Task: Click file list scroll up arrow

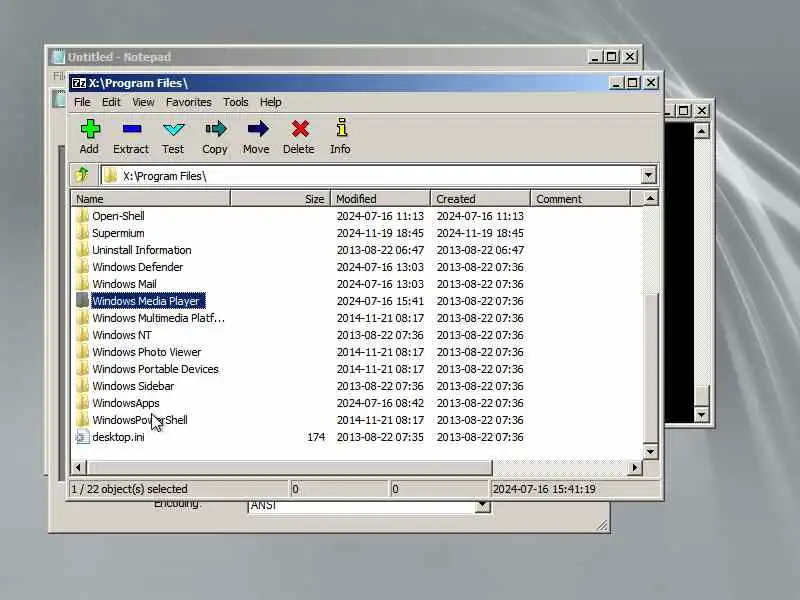Action: [650, 198]
